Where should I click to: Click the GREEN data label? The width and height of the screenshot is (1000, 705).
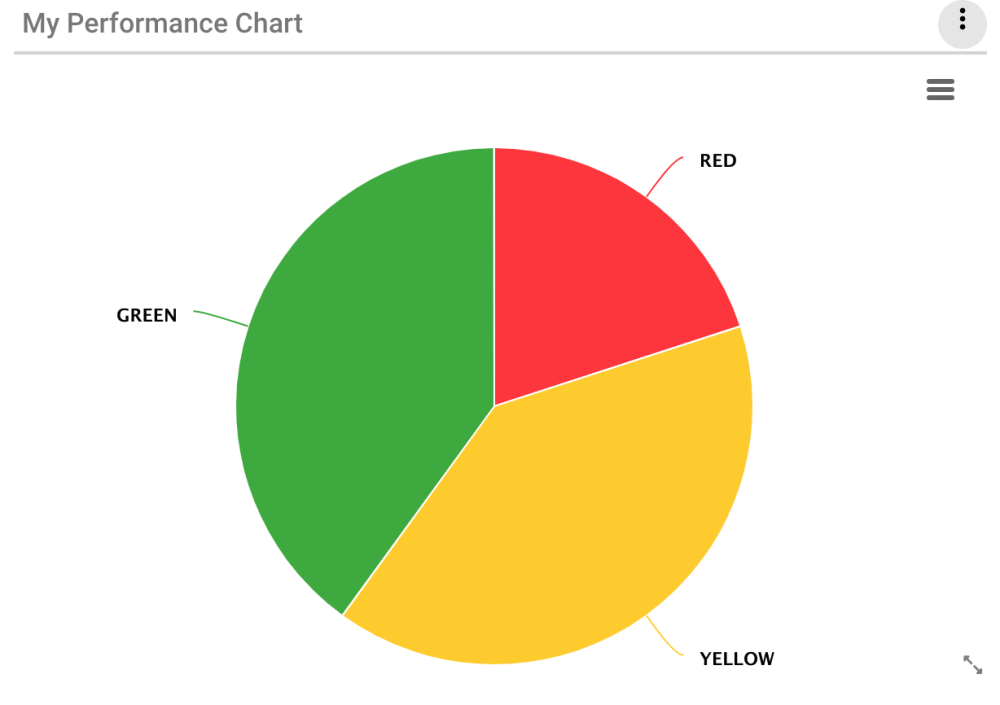coord(147,316)
